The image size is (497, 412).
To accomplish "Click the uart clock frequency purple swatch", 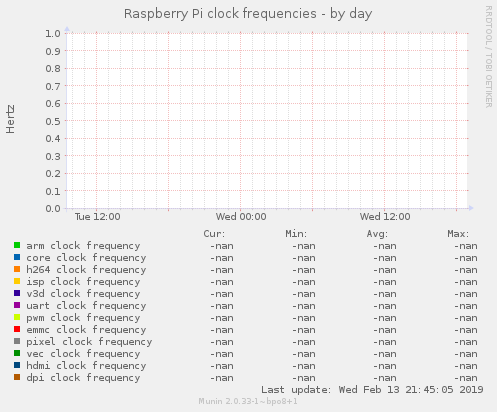I will coord(17,305).
